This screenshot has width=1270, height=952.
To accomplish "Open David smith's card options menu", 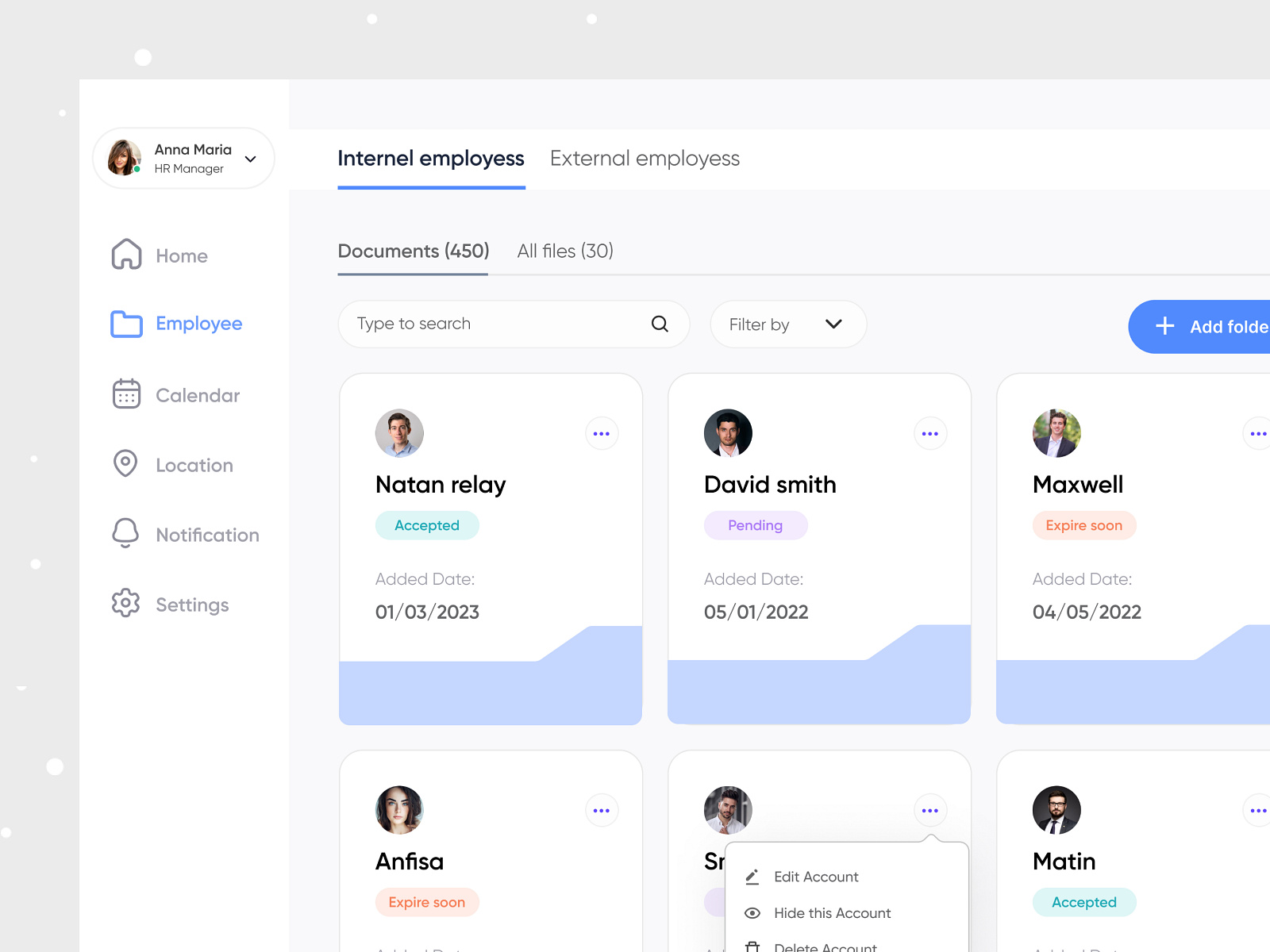I will click(930, 433).
